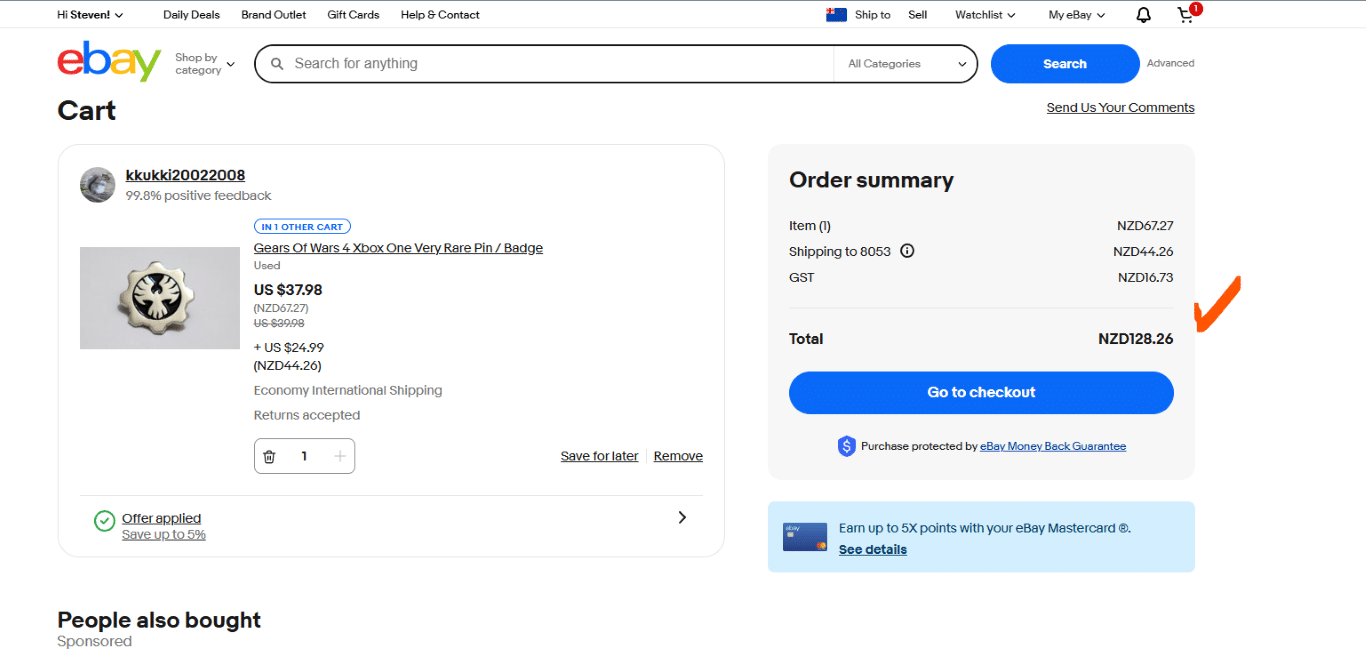Click the seller avatar image
The width and height of the screenshot is (1366, 650).
pos(98,185)
